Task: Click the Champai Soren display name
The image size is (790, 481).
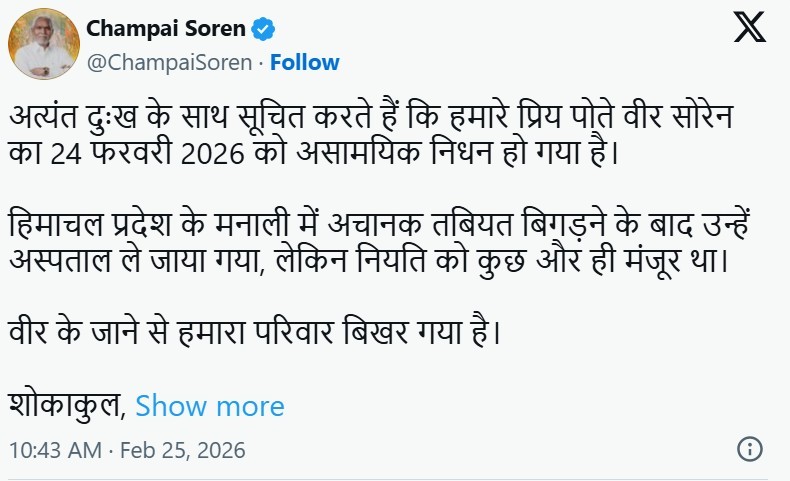Action: coord(167,28)
